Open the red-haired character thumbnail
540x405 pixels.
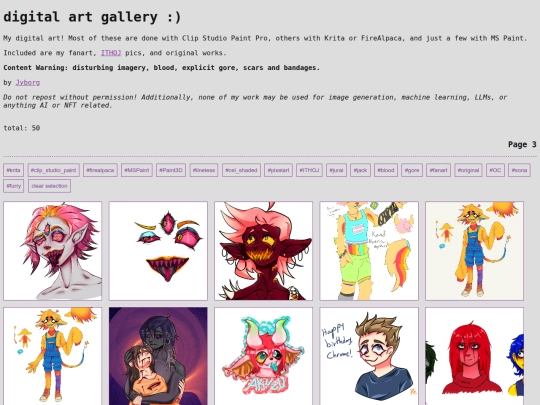(x=475, y=356)
